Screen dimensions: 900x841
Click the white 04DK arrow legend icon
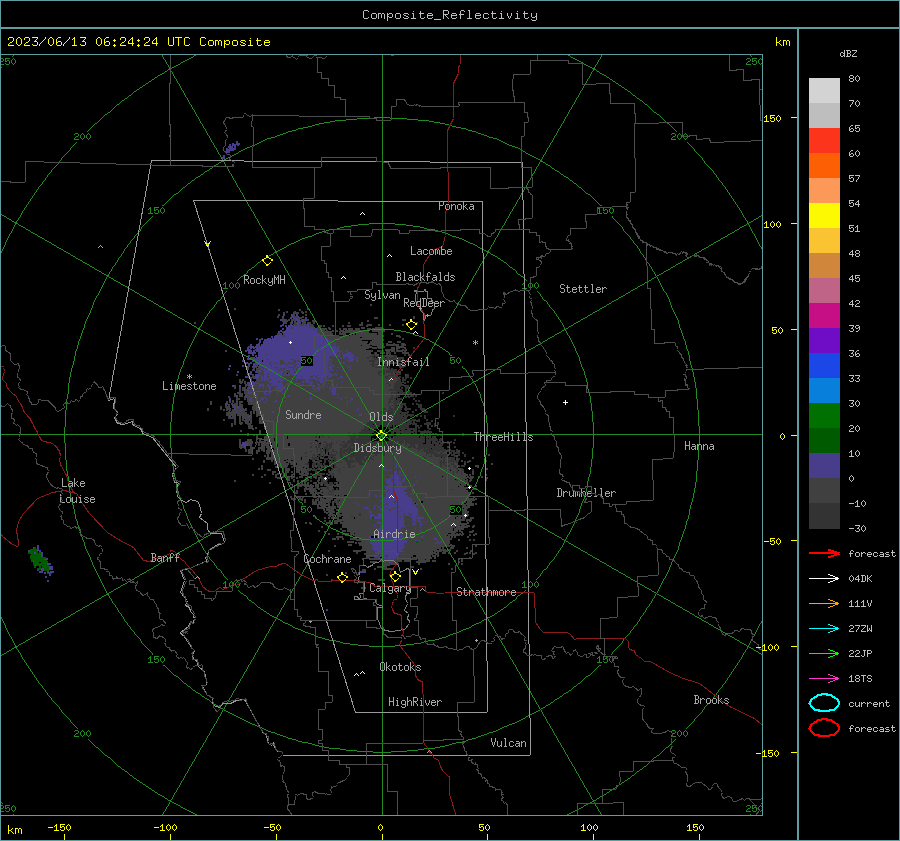tap(824, 578)
